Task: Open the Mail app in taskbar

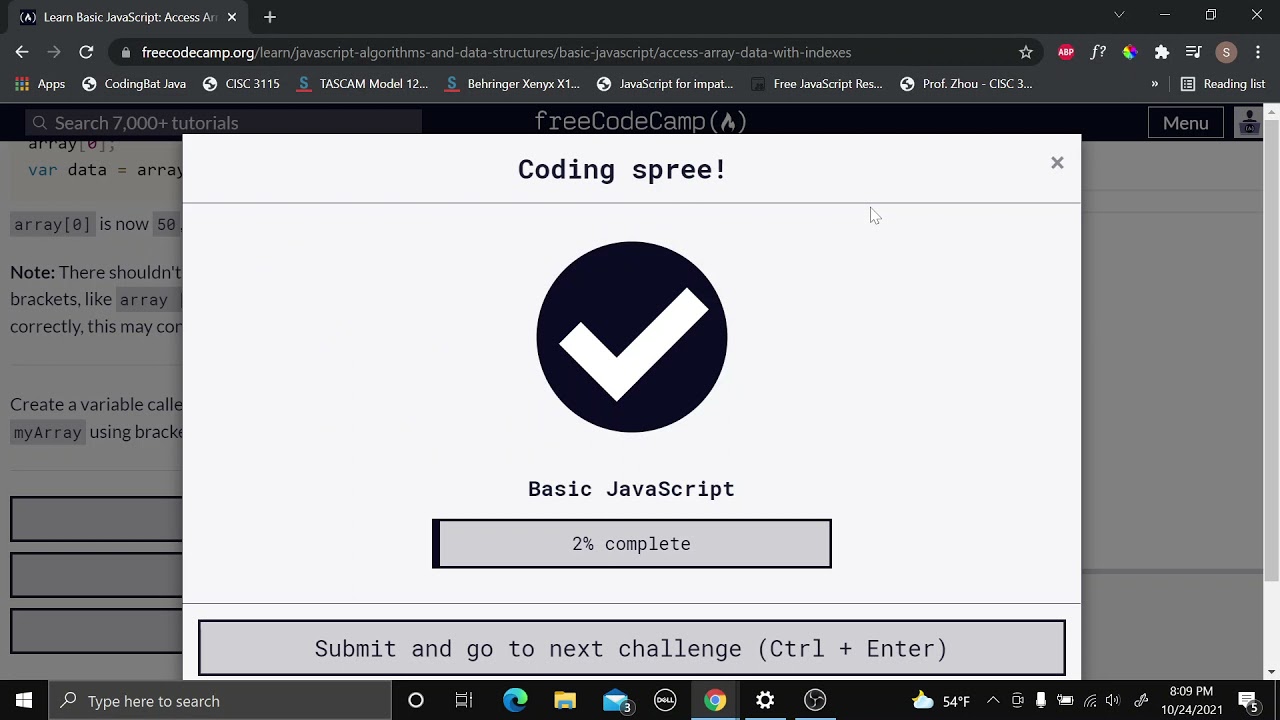Action: 615,700
